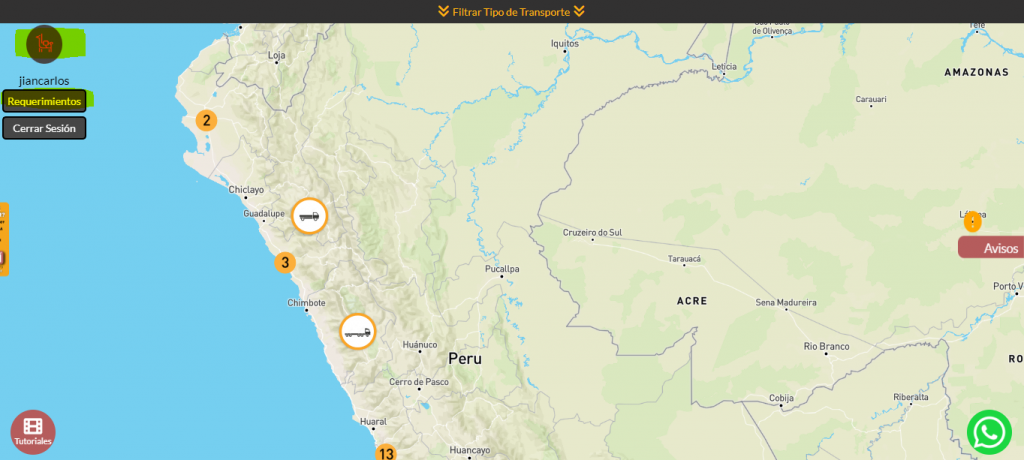The width and height of the screenshot is (1024, 460).
Task: Click the orange alert marker at Lábrea
Action: pyautogui.click(x=972, y=222)
